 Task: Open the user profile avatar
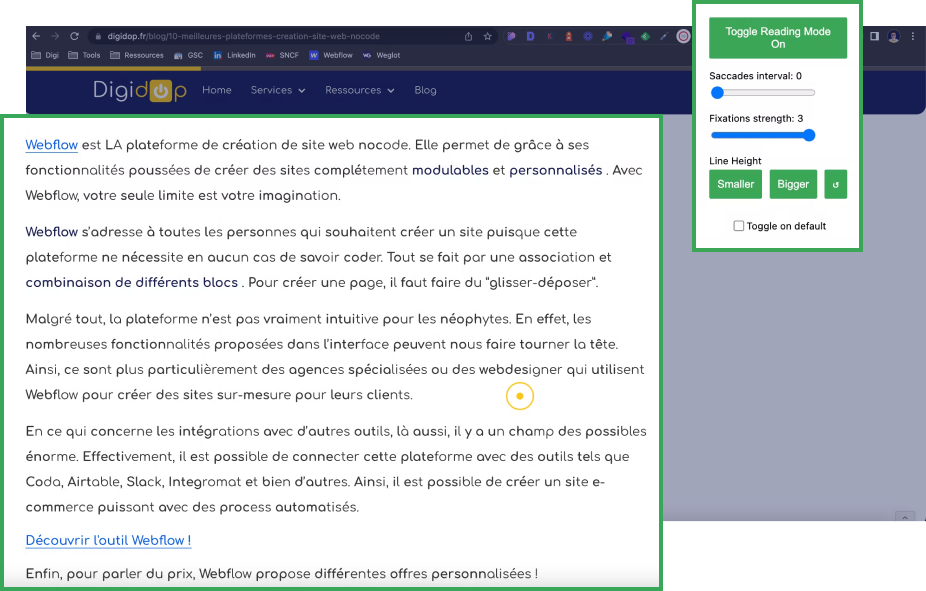(894, 36)
